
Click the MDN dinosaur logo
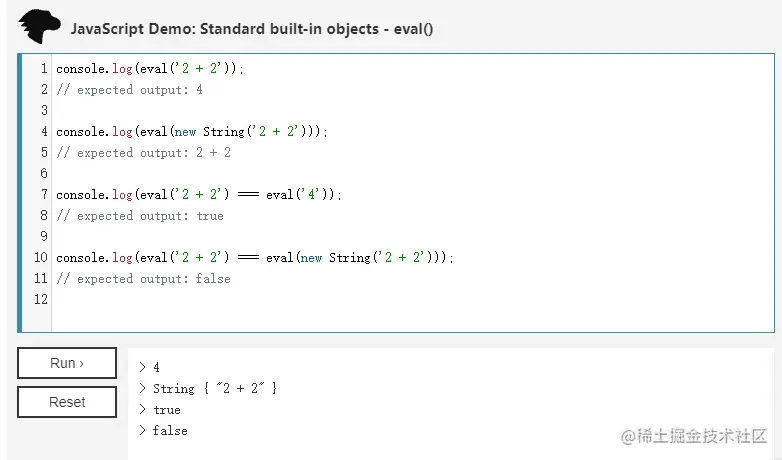tap(39, 26)
